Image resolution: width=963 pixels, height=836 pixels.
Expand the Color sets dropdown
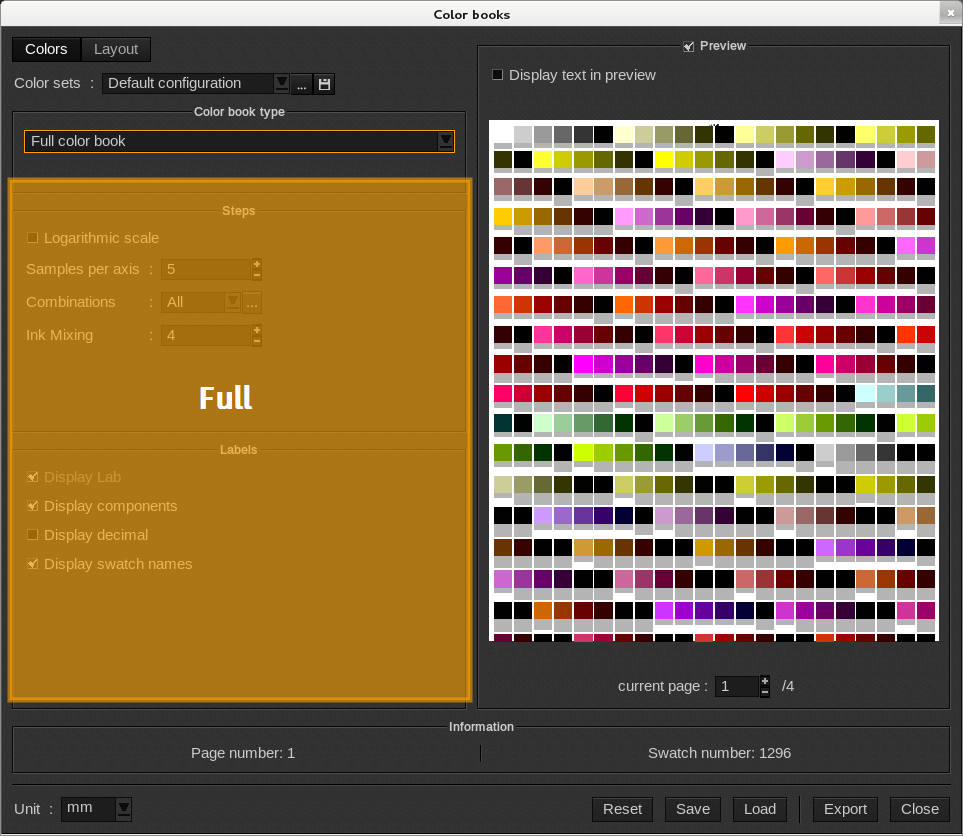point(281,83)
